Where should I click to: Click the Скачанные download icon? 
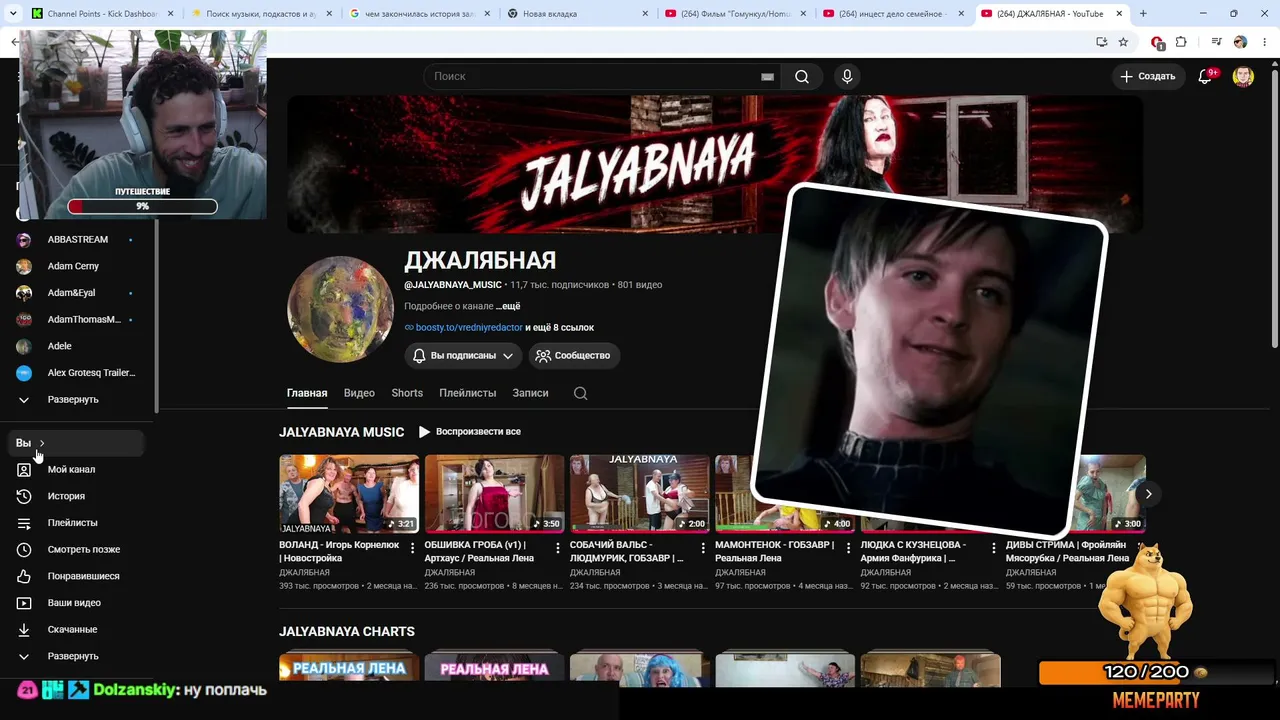coord(24,630)
